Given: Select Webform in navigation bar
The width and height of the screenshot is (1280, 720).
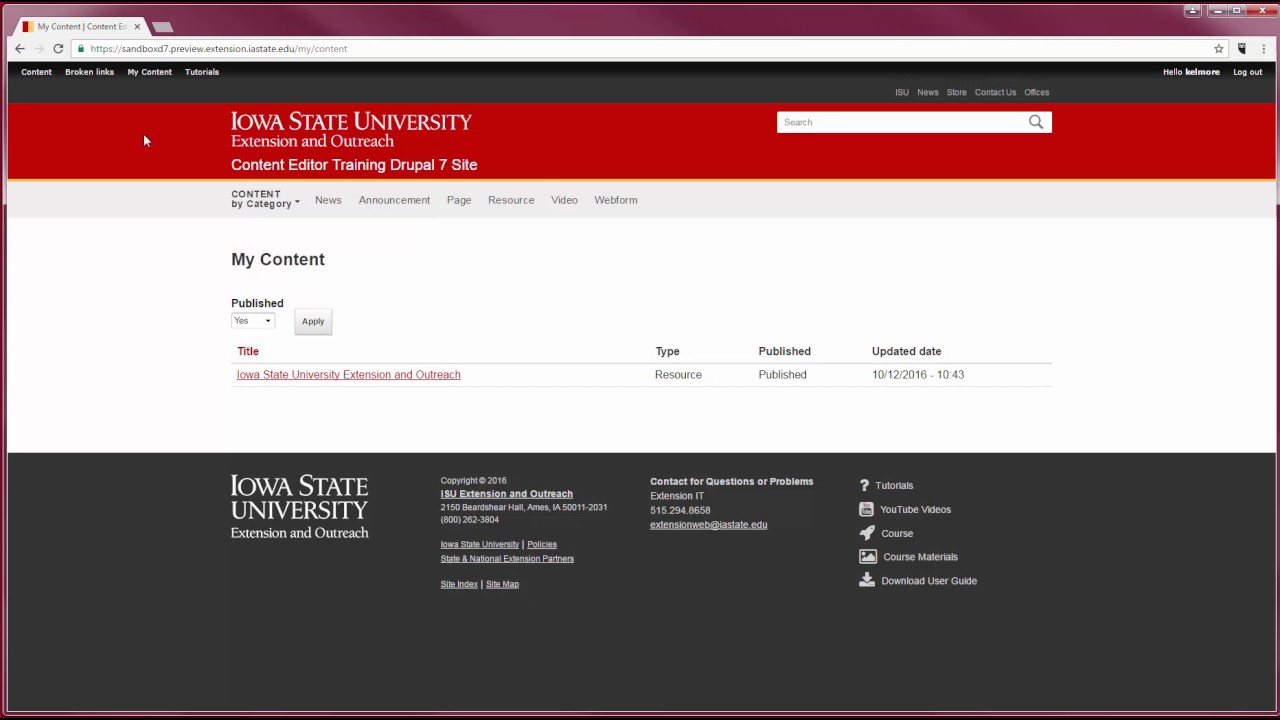Looking at the screenshot, I should pyautogui.click(x=616, y=200).
